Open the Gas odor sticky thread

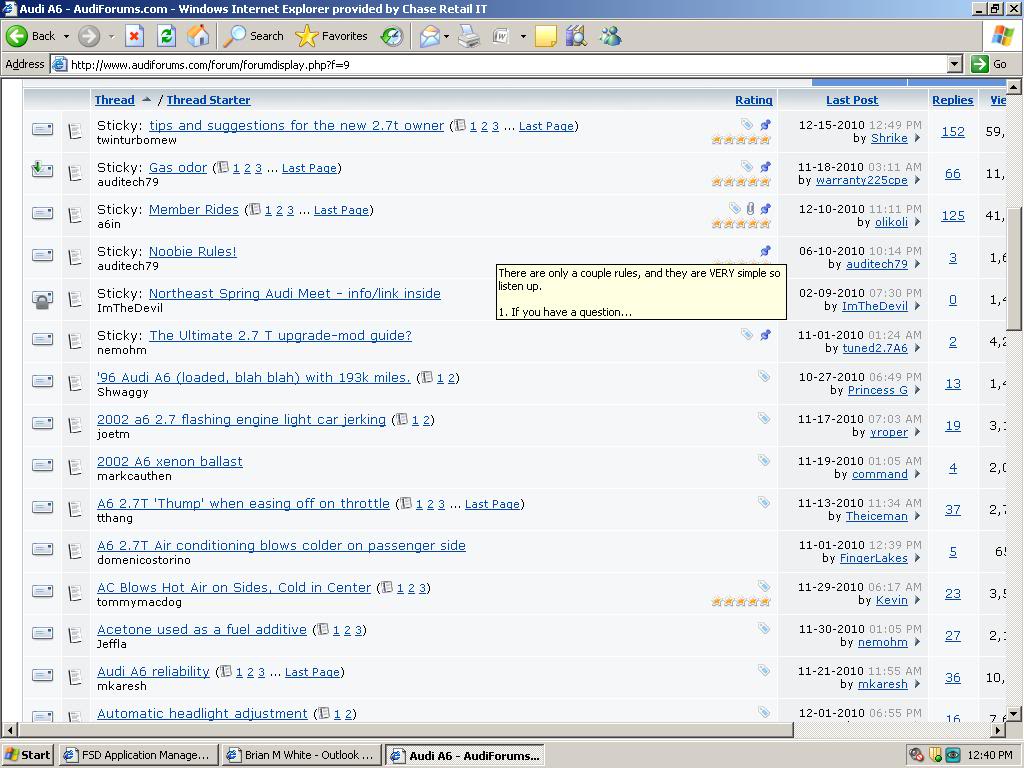pyautogui.click(x=178, y=167)
